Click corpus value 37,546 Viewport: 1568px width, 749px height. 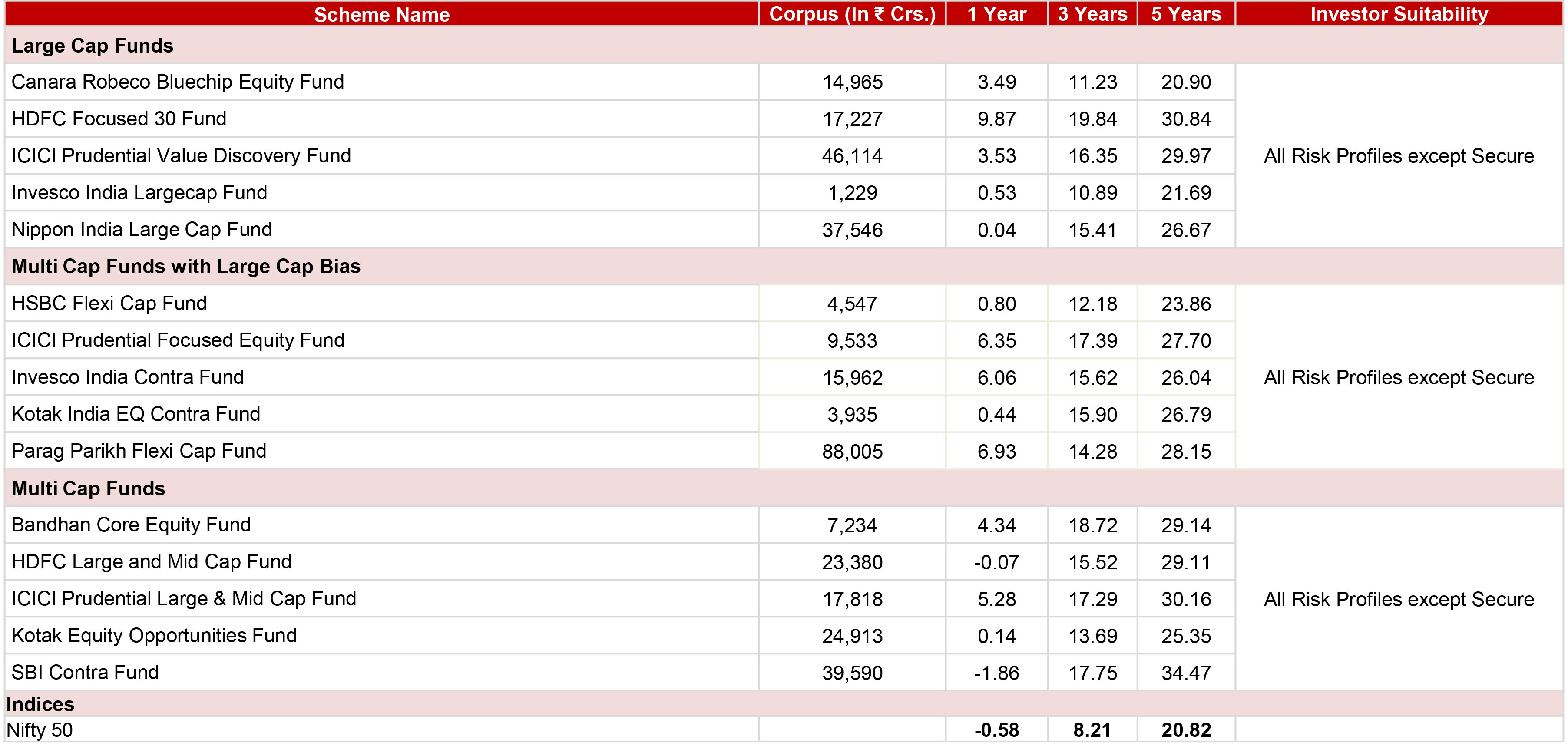tap(852, 230)
